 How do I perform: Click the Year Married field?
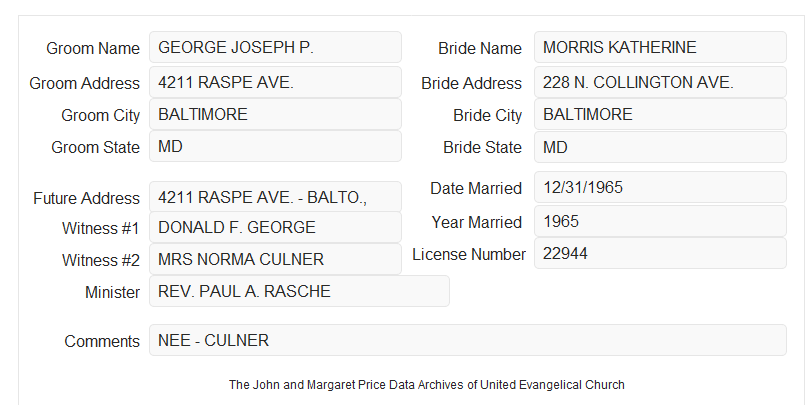[x=660, y=221]
